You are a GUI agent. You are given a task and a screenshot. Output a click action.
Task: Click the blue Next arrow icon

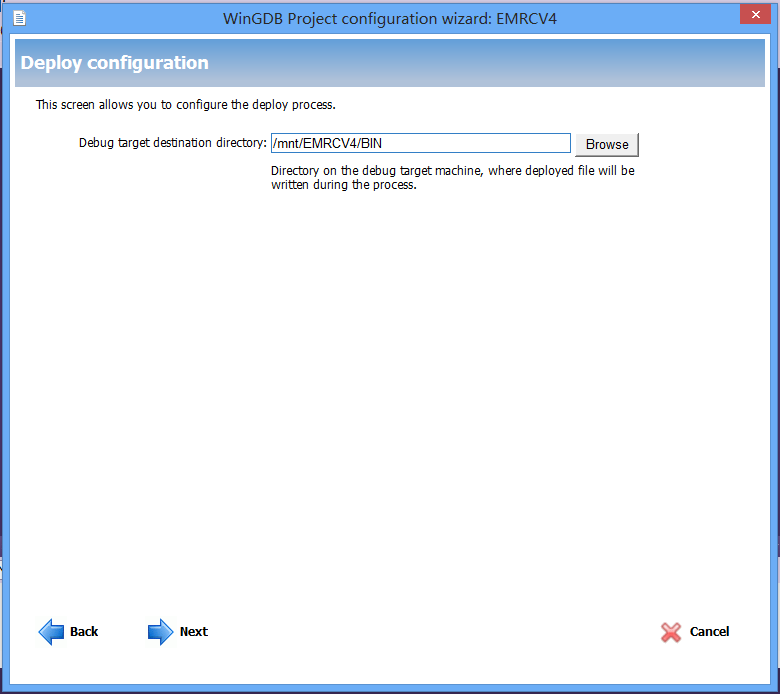(x=160, y=632)
